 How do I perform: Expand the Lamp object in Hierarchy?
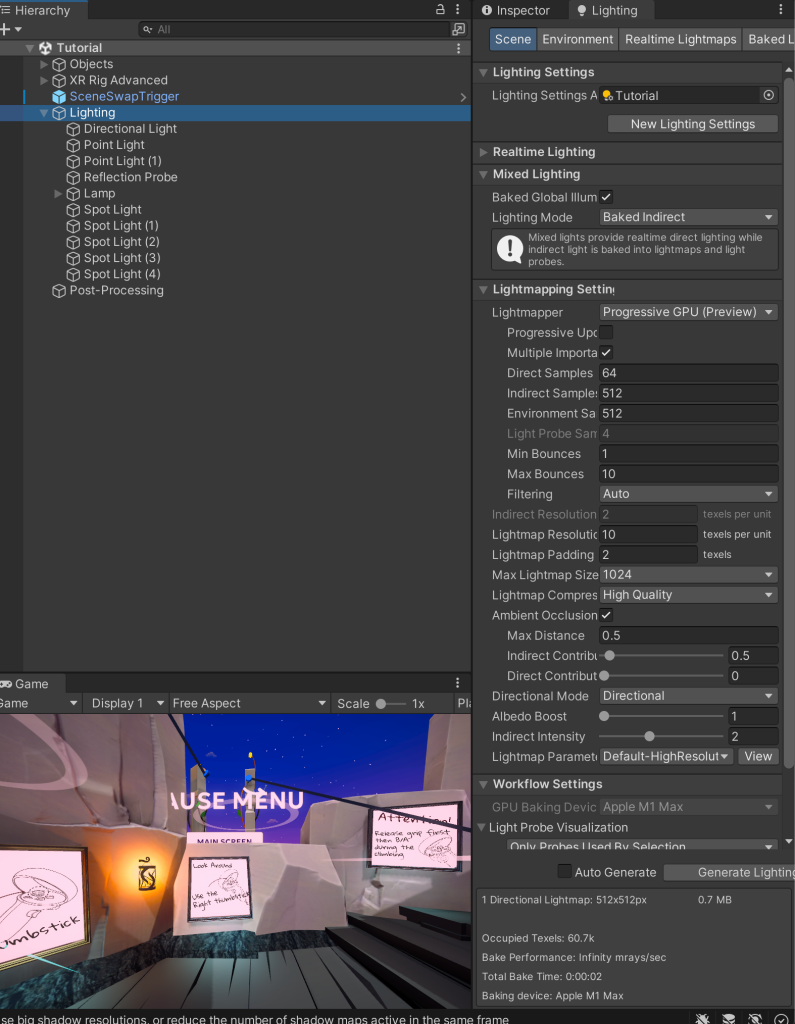pos(58,193)
